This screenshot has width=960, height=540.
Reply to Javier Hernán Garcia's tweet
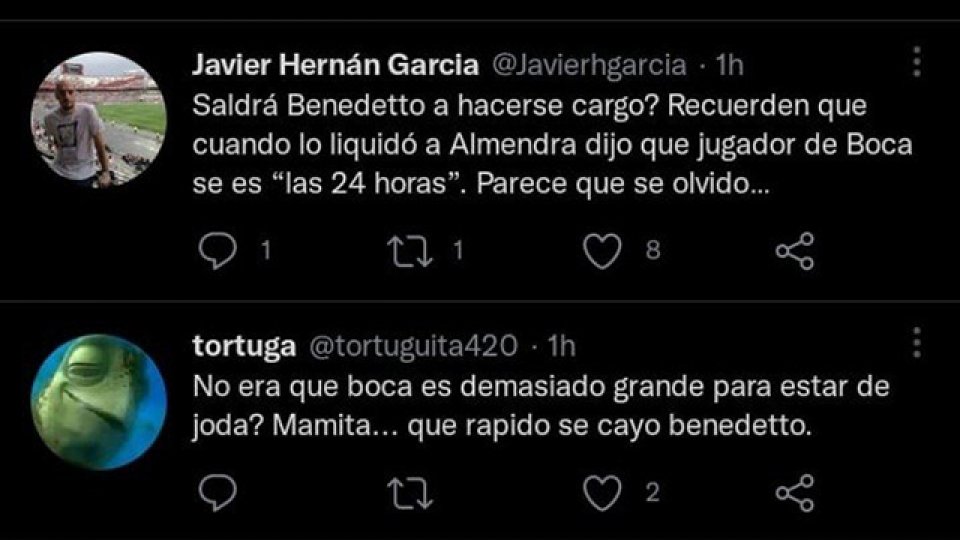point(216,251)
